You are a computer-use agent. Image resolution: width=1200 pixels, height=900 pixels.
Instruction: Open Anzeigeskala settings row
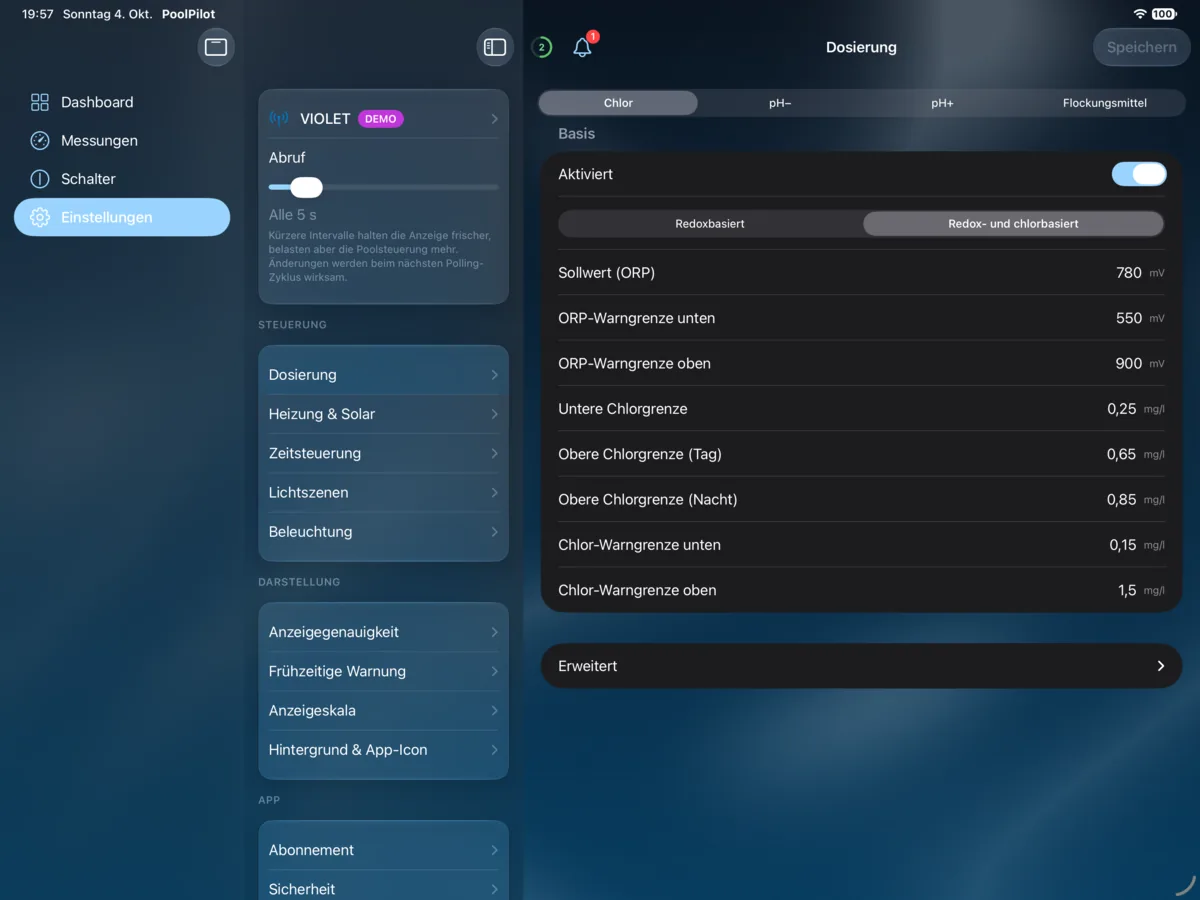pyautogui.click(x=383, y=710)
